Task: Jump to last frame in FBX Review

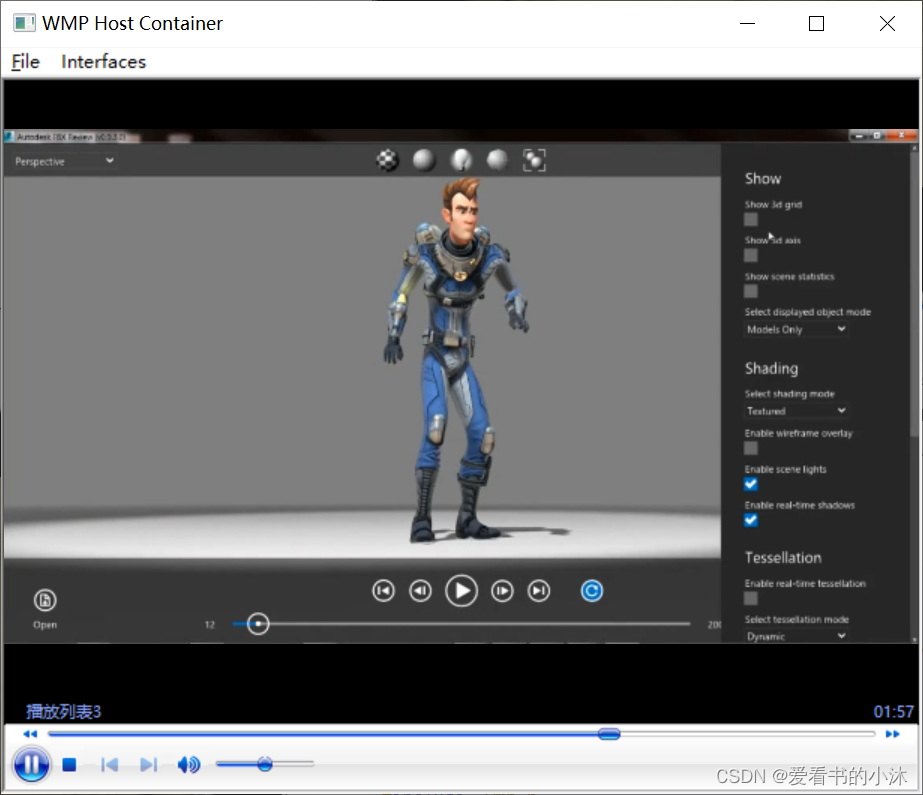Action: click(x=539, y=591)
